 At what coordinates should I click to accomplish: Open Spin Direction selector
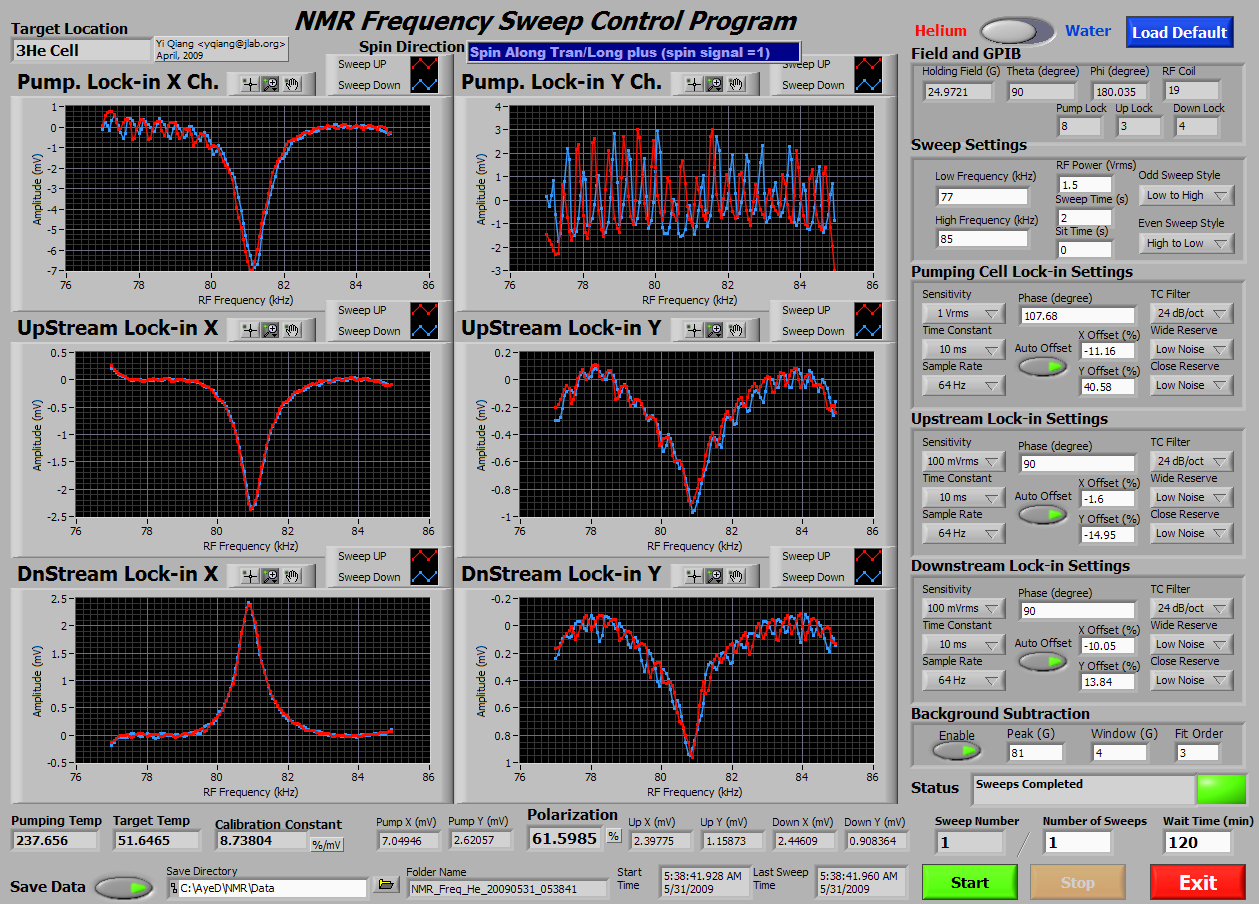[x=634, y=52]
